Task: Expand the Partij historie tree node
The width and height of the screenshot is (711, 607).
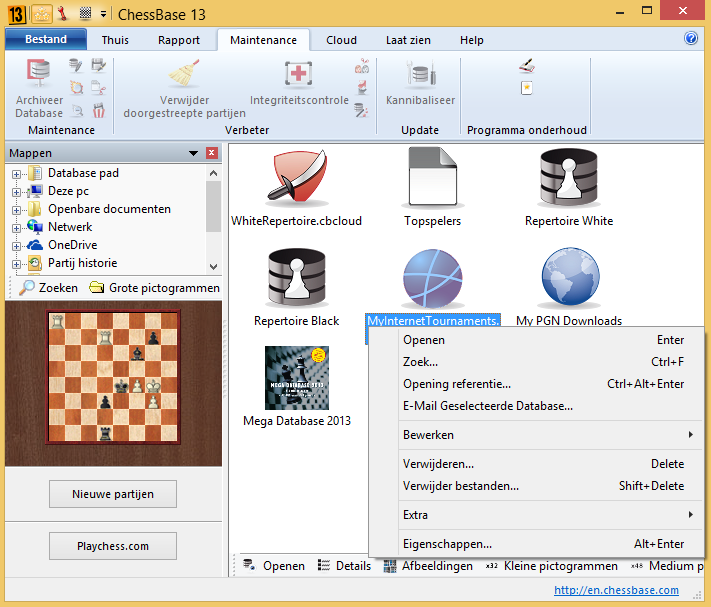Action: point(16,264)
